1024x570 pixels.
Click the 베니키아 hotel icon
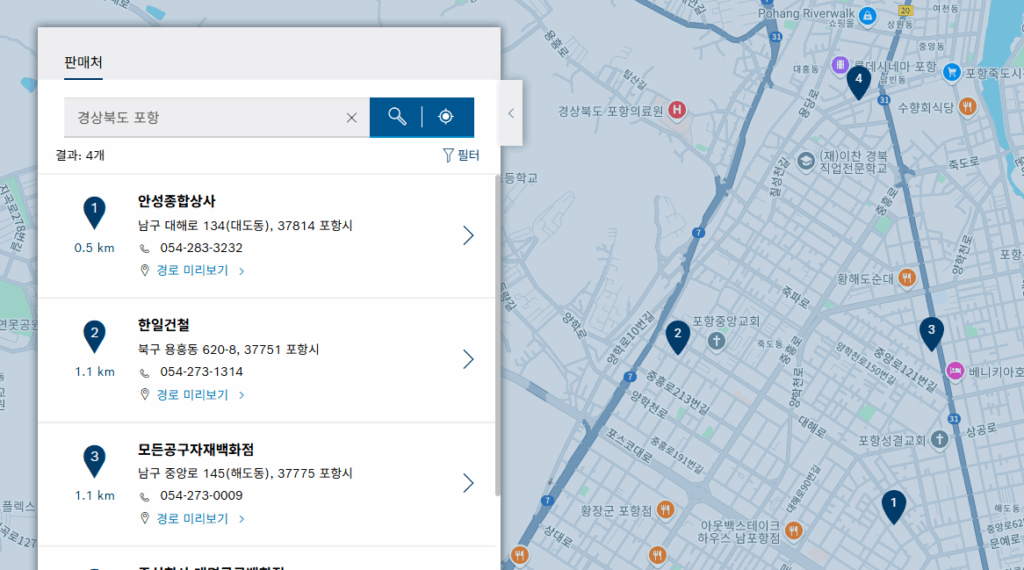point(955,371)
